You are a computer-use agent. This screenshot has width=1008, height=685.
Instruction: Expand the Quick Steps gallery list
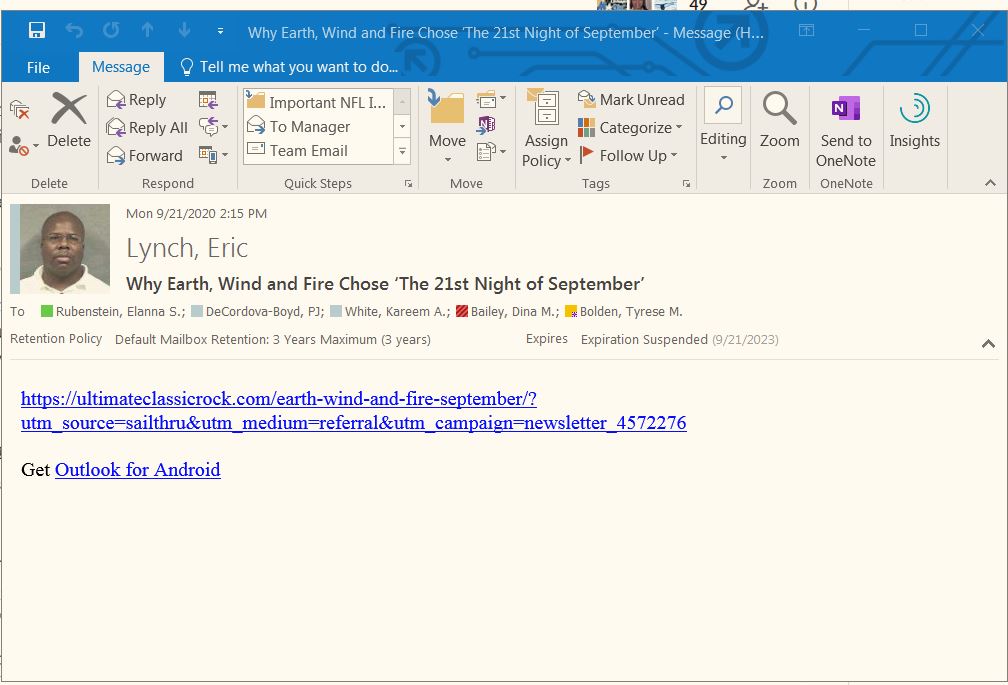402,152
